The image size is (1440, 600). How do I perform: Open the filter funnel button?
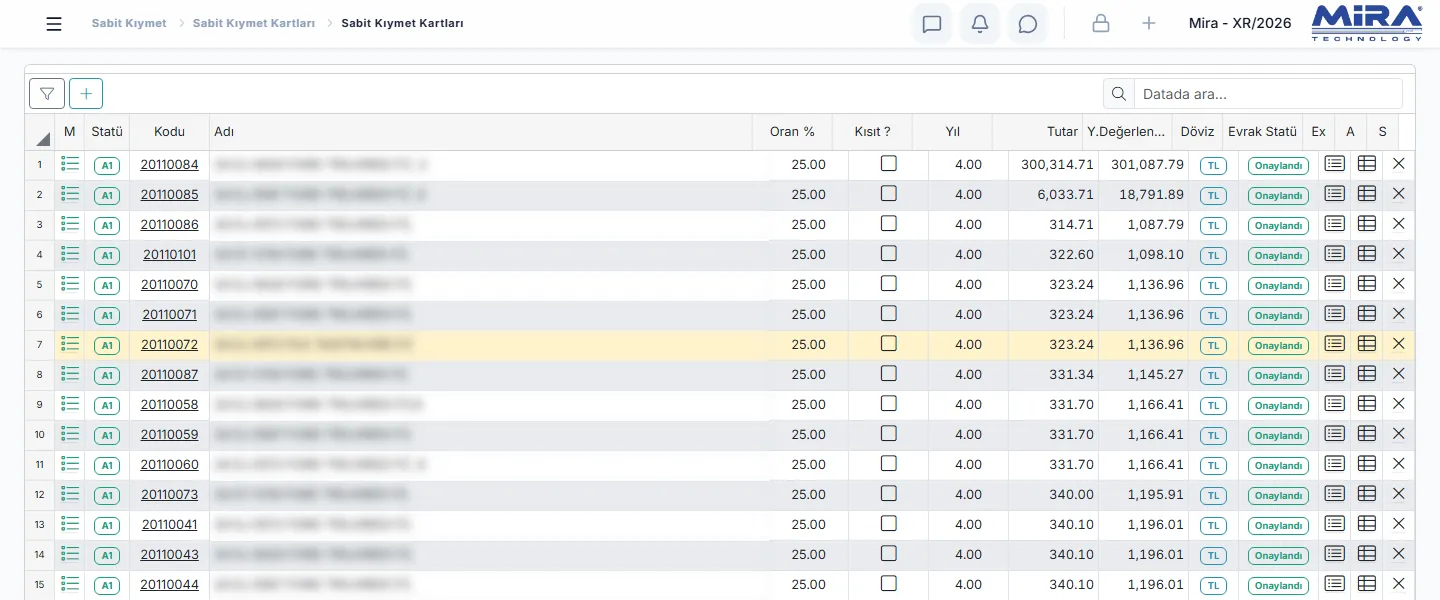tap(47, 94)
